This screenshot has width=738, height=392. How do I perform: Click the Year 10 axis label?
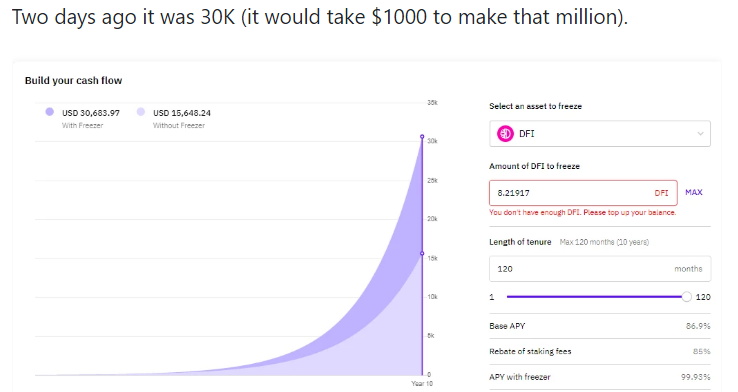coord(422,384)
